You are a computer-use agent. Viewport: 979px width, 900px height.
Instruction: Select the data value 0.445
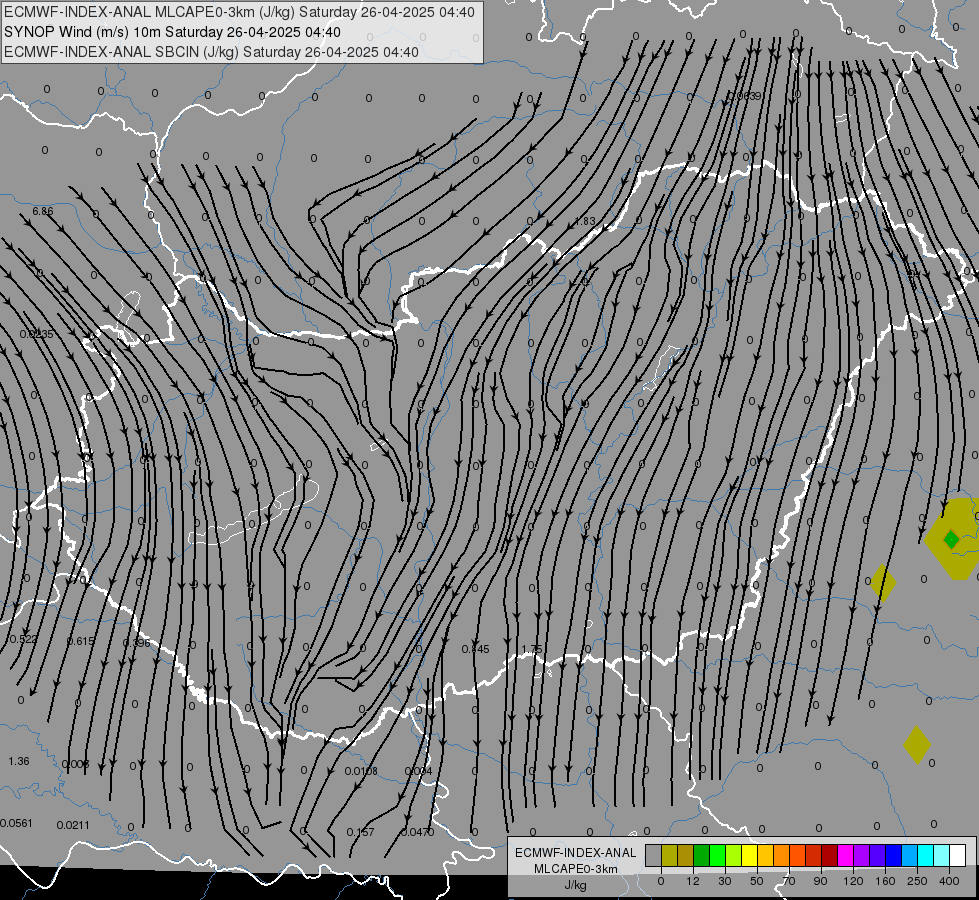coord(475,649)
